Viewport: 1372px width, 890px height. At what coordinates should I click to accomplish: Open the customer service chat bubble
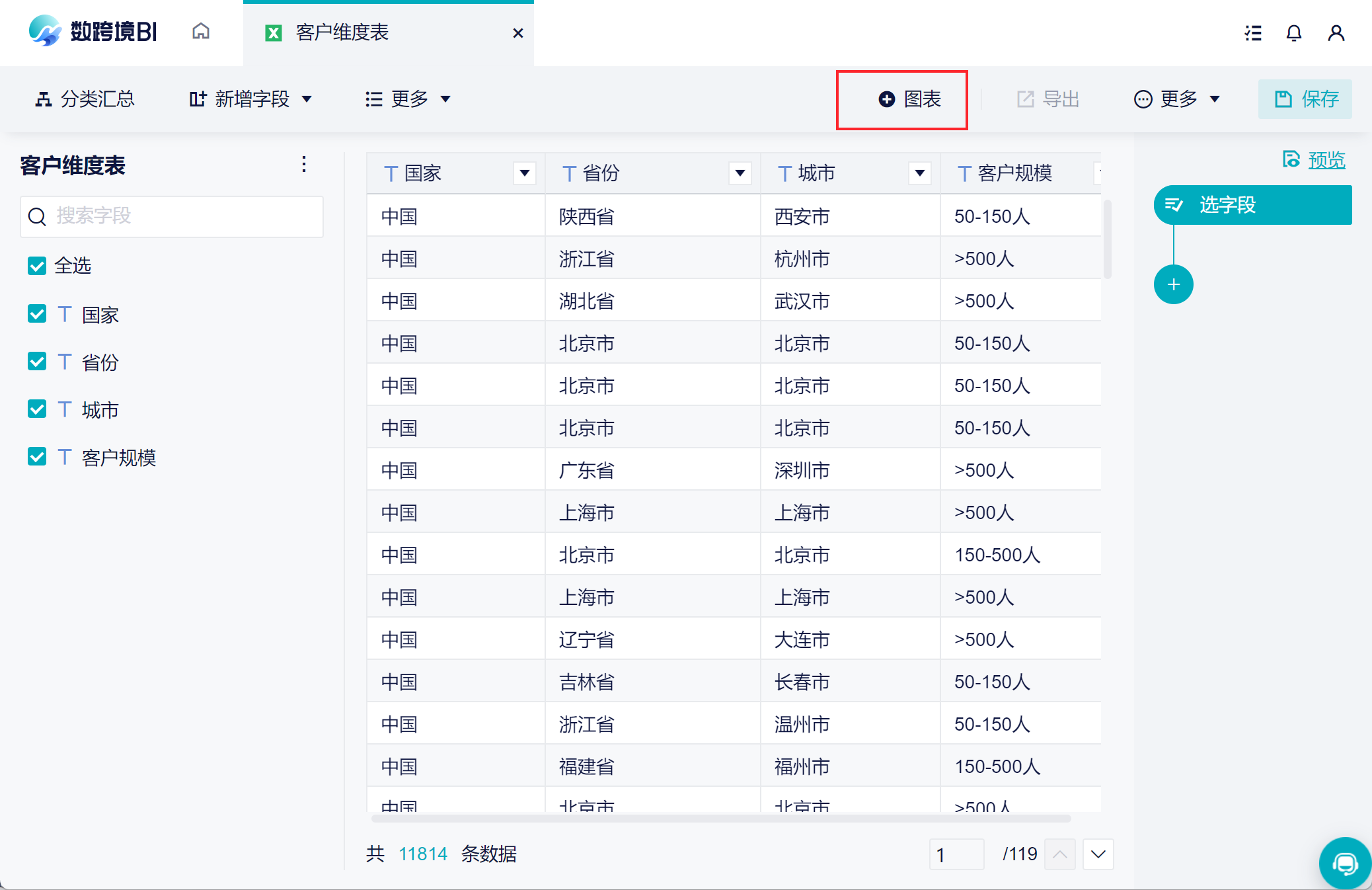[x=1344, y=863]
